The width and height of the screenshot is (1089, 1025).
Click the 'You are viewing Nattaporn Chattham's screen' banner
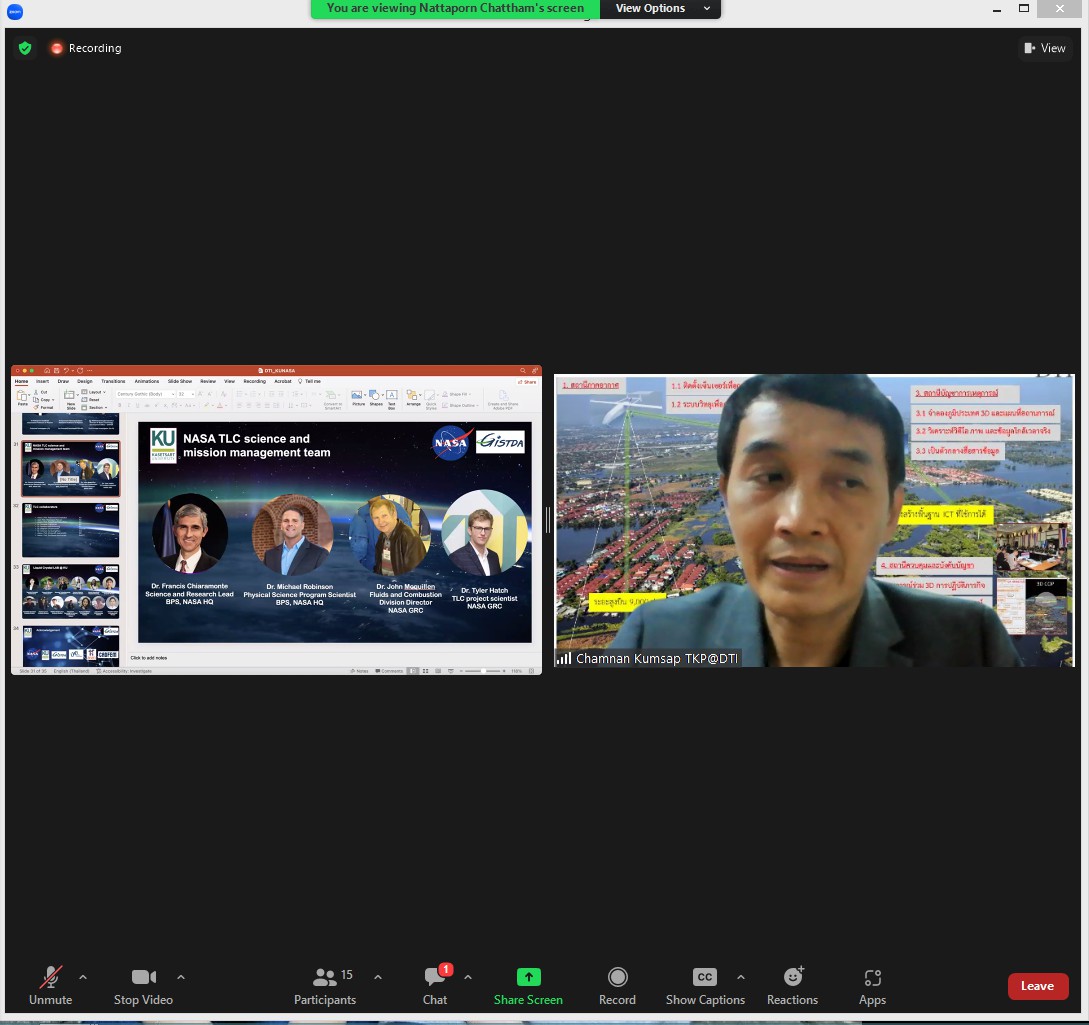(455, 8)
